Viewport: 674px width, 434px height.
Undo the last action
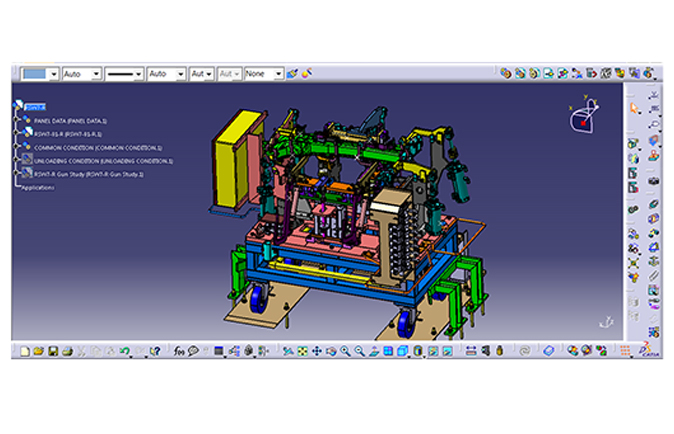(x=125, y=351)
